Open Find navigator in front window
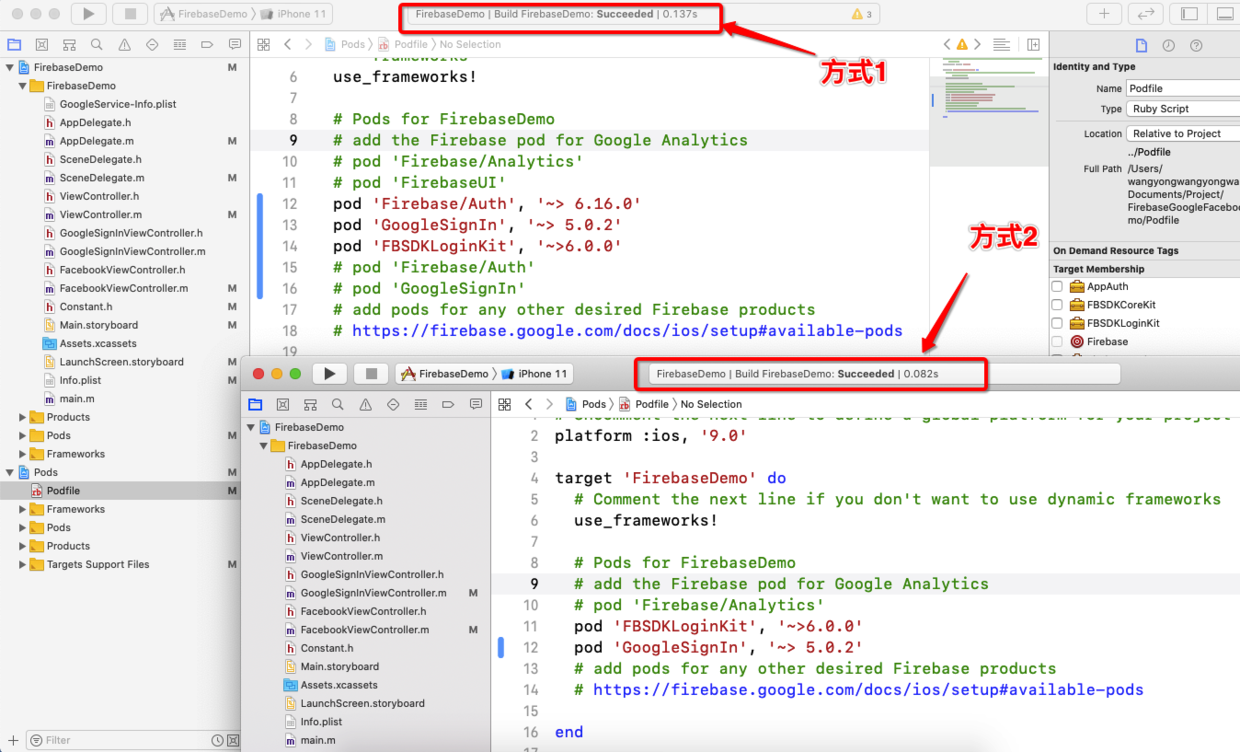Viewport: 1240px width, 752px height. point(338,404)
